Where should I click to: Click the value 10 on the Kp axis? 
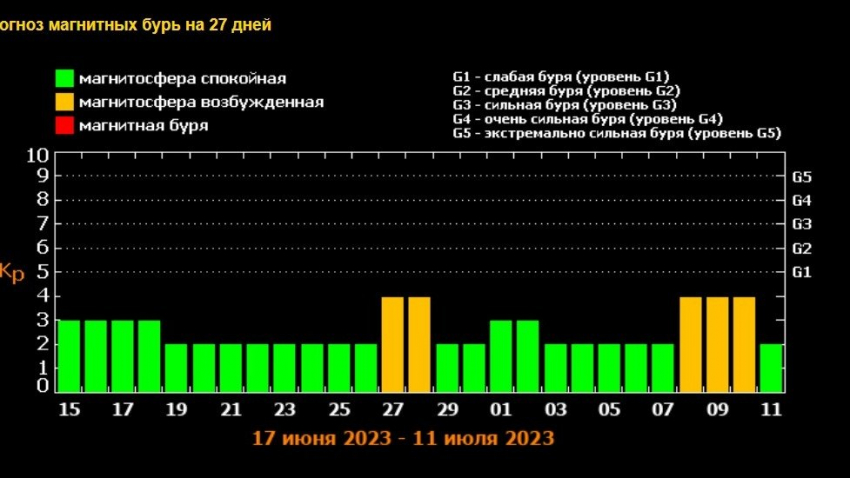tap(36, 156)
